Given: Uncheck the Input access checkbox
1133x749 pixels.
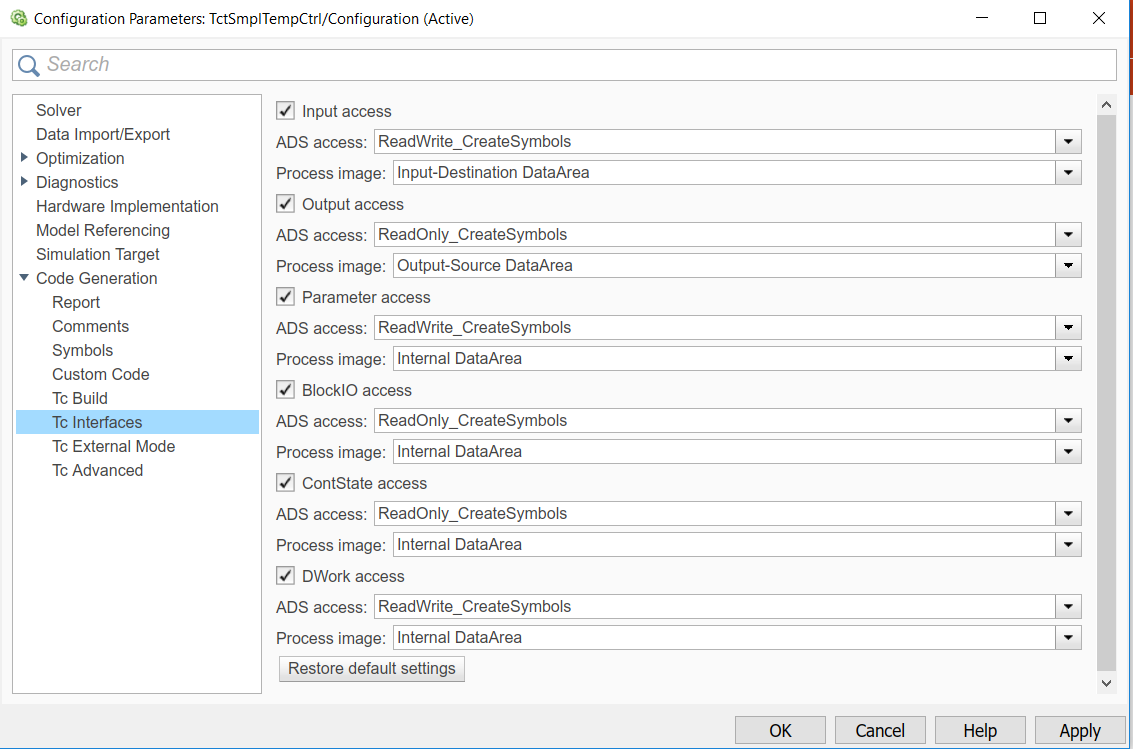Looking at the screenshot, I should 285,111.
